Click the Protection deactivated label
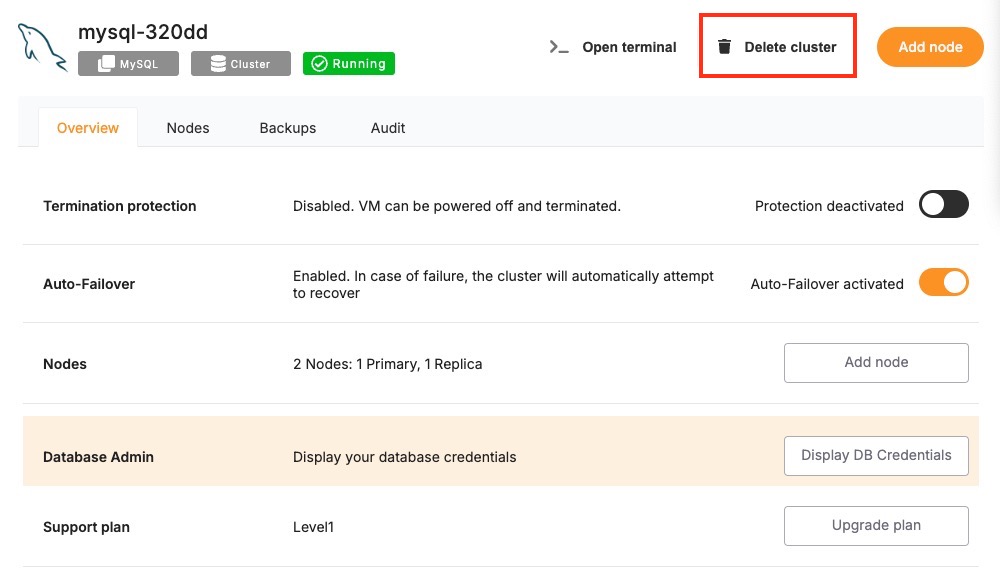This screenshot has width=1000, height=576. pyautogui.click(x=829, y=206)
